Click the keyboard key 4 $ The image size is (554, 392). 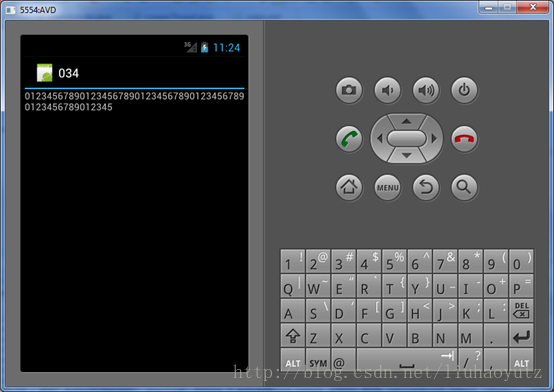(x=369, y=261)
